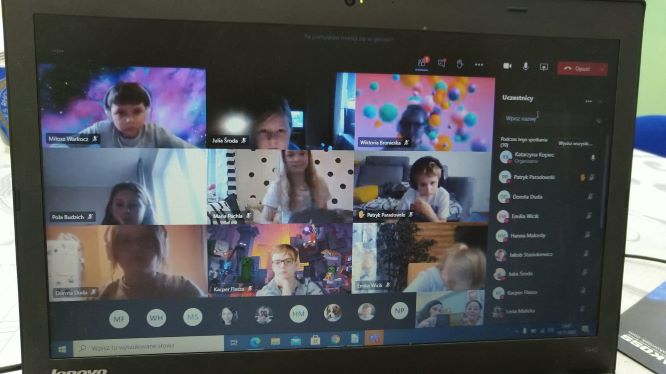Open Microsoft Edge from the taskbar
666x374 pixels.
pos(255,341)
